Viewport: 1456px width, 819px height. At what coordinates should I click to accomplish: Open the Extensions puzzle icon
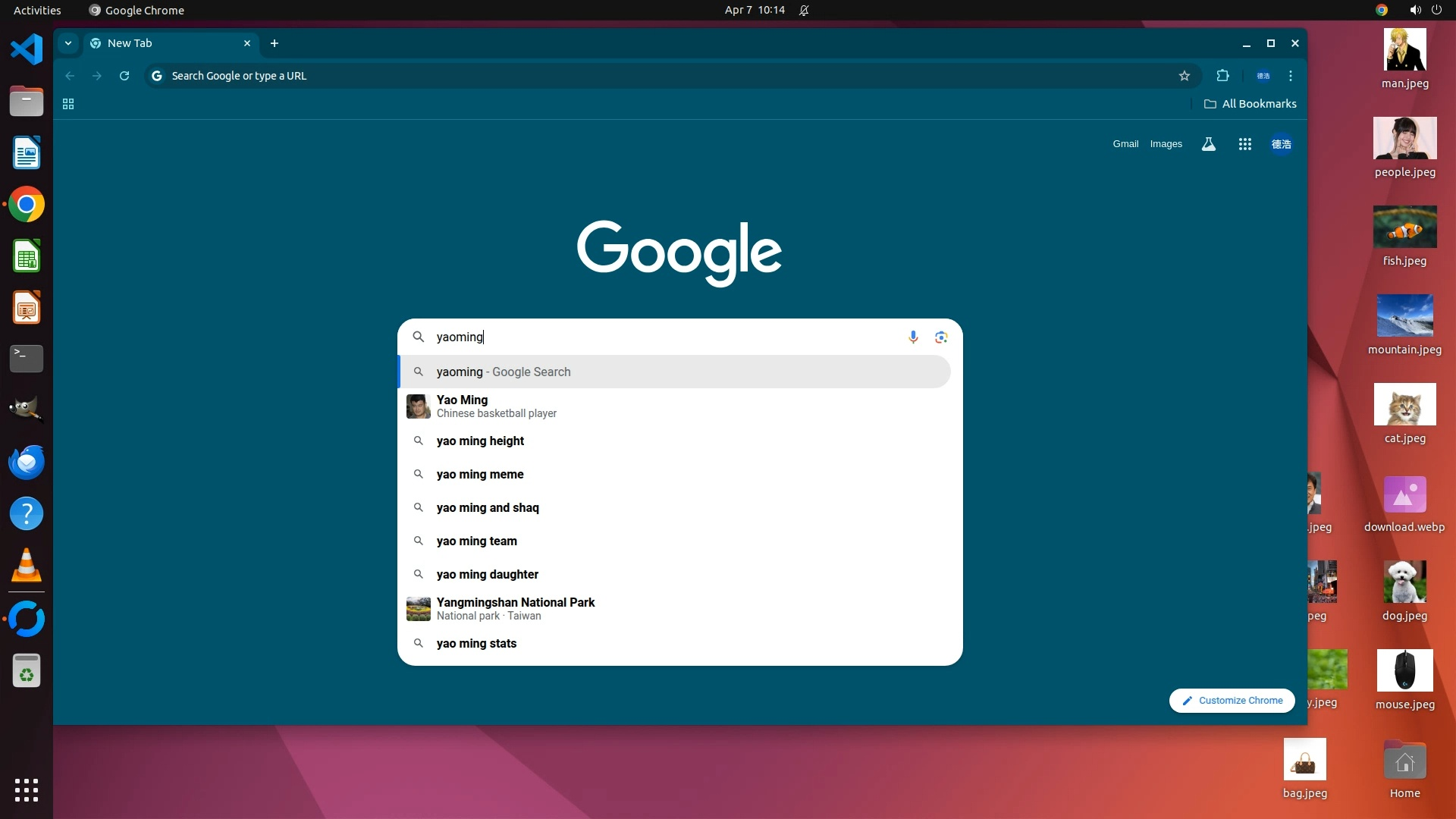1222,76
